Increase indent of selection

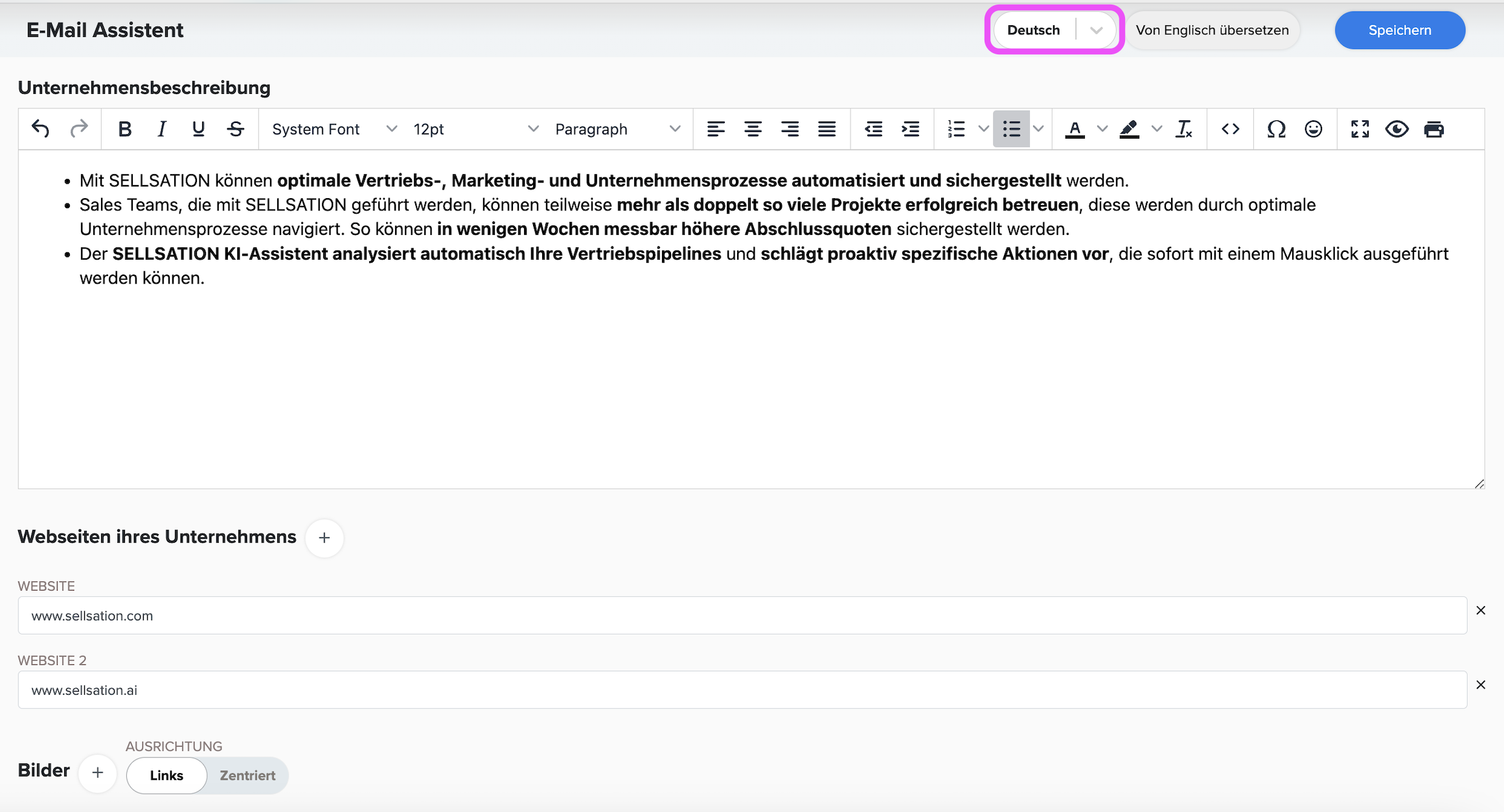tap(911, 129)
